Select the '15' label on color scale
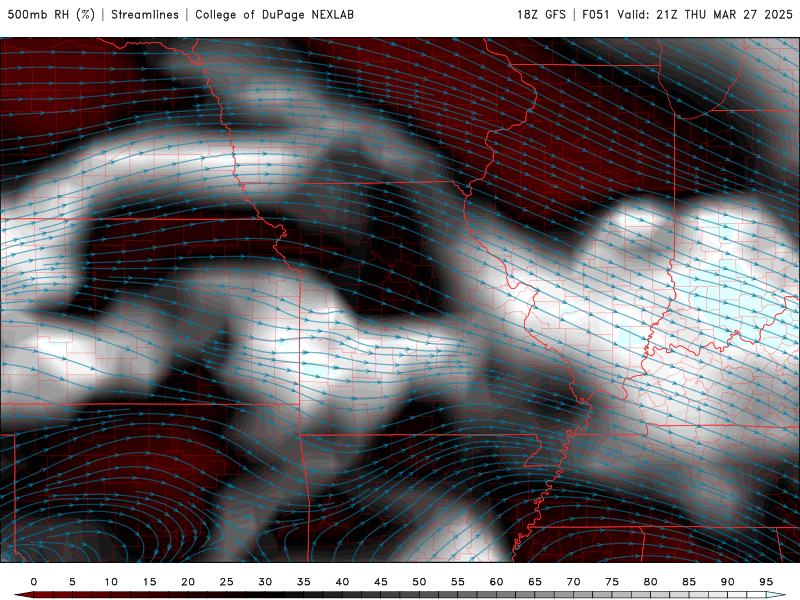Image resolution: width=800 pixels, height=600 pixels. (149, 582)
